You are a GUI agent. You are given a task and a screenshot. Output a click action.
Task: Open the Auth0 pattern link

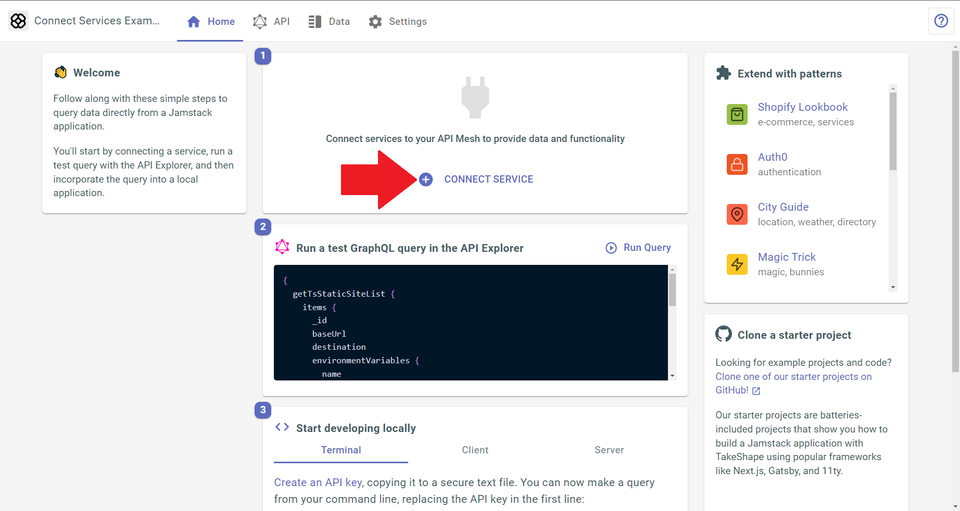(x=773, y=157)
